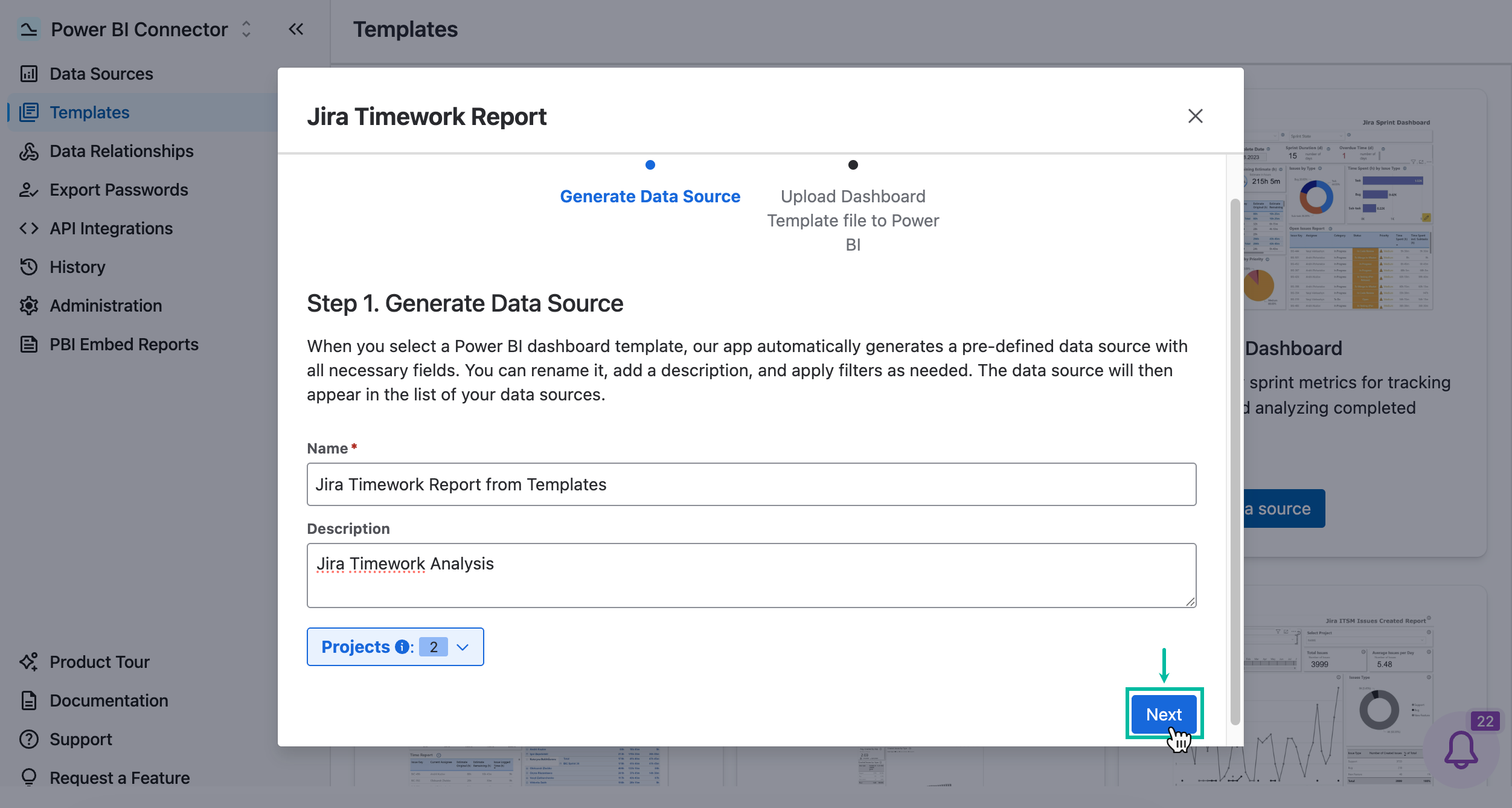Click the dialog vertical scrollbar

coord(1235,462)
